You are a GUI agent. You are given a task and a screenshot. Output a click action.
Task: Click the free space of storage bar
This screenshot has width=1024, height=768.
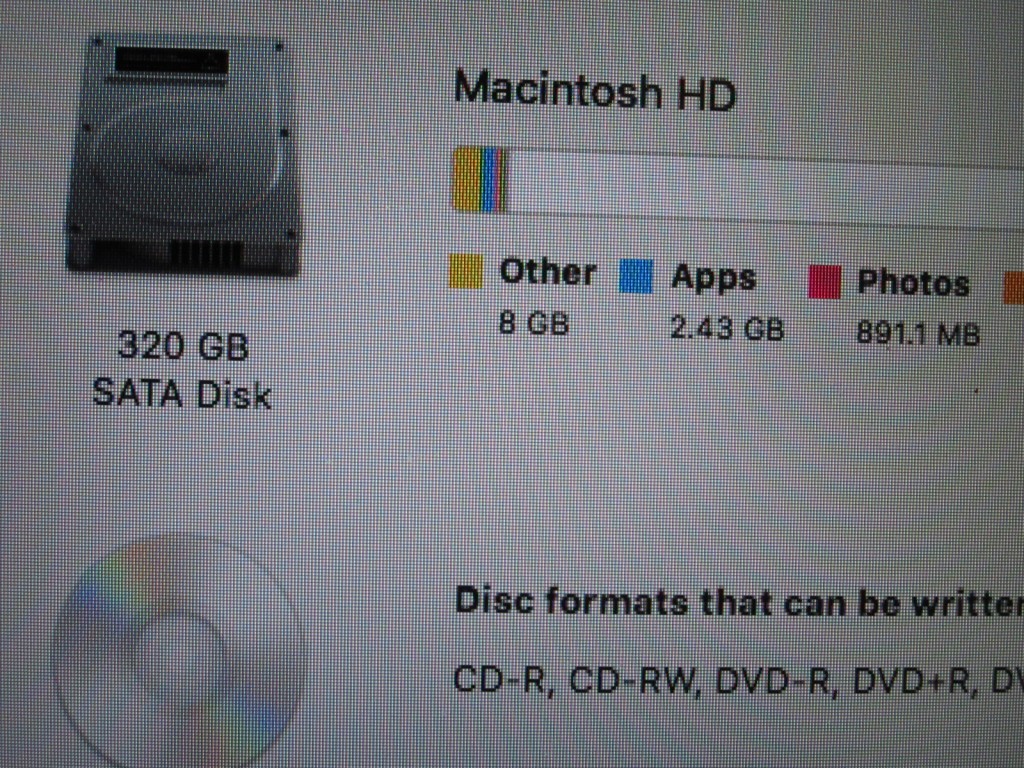point(765,188)
